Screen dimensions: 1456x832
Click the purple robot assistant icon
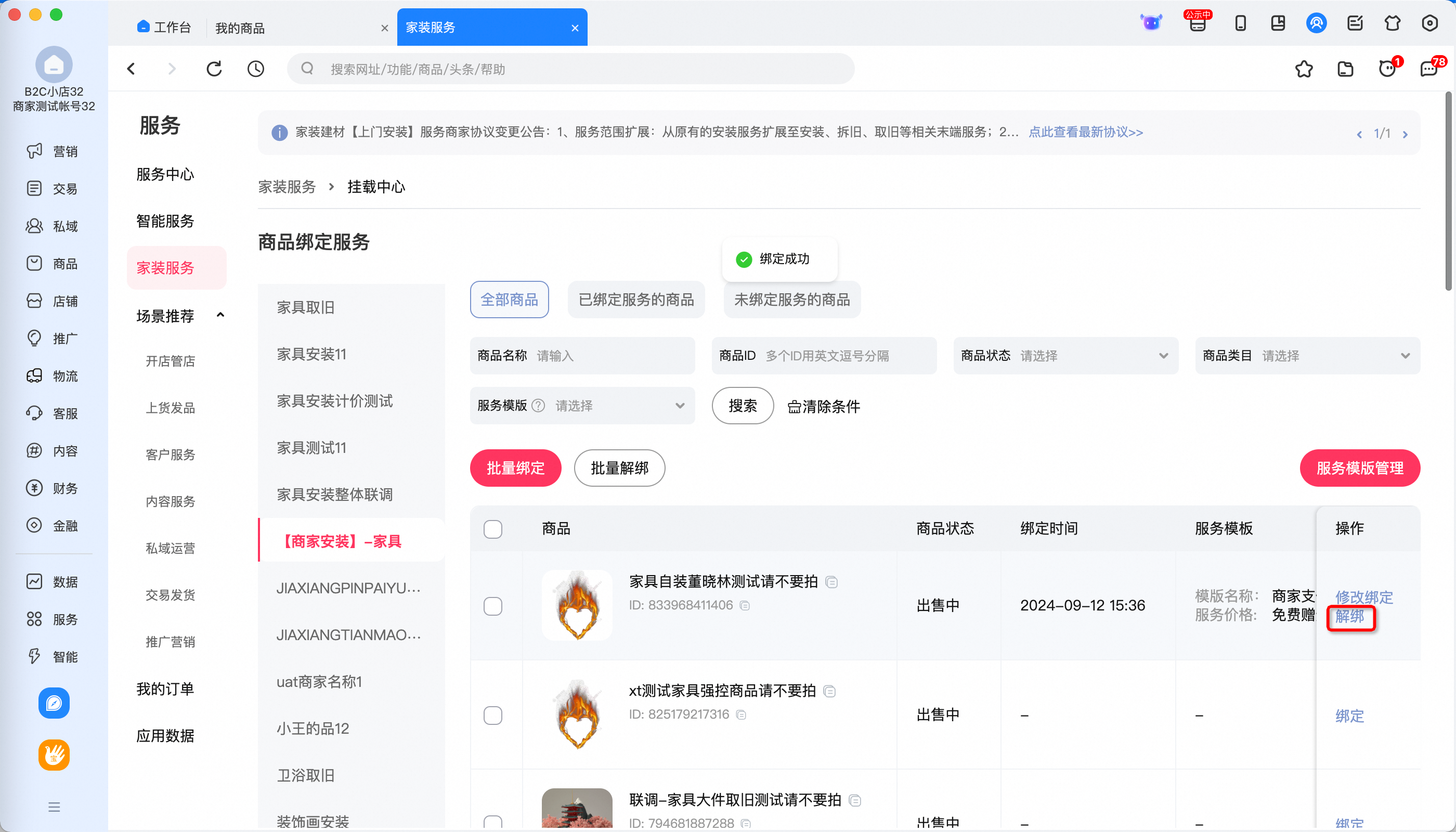pyautogui.click(x=1151, y=23)
